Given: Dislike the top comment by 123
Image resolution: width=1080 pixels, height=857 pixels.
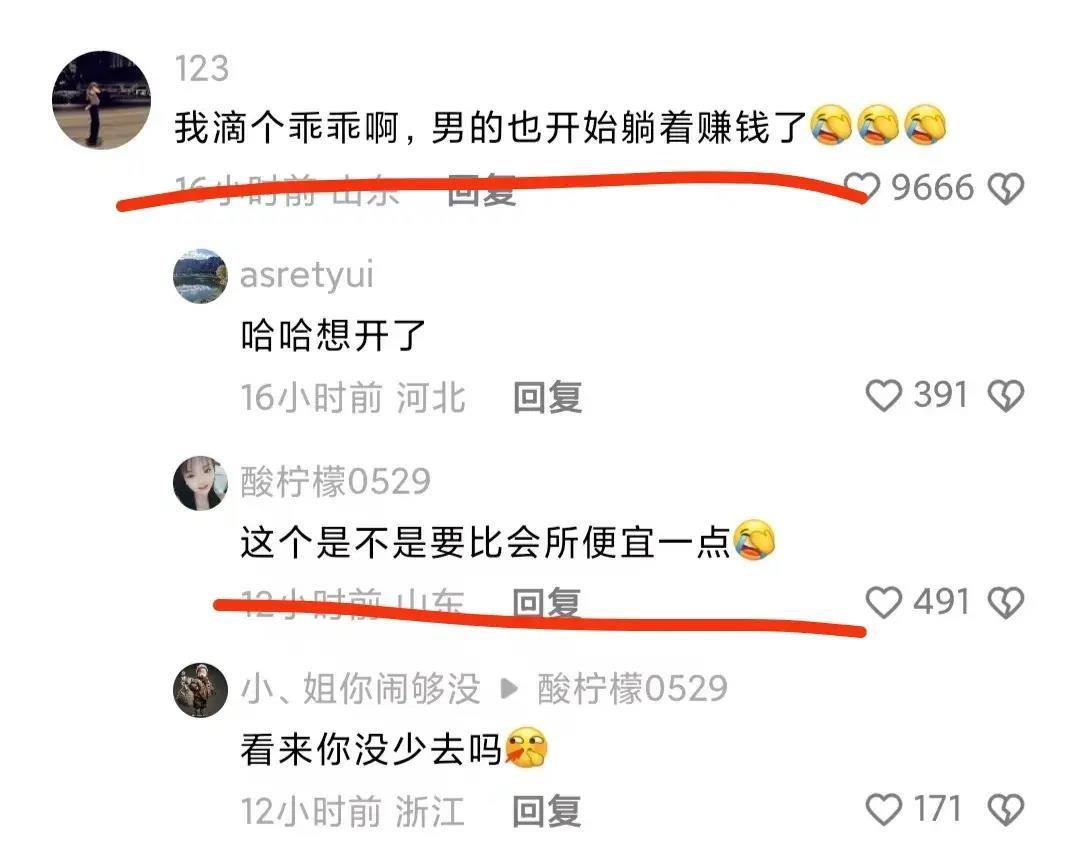Looking at the screenshot, I should pyautogui.click(x=1006, y=188).
